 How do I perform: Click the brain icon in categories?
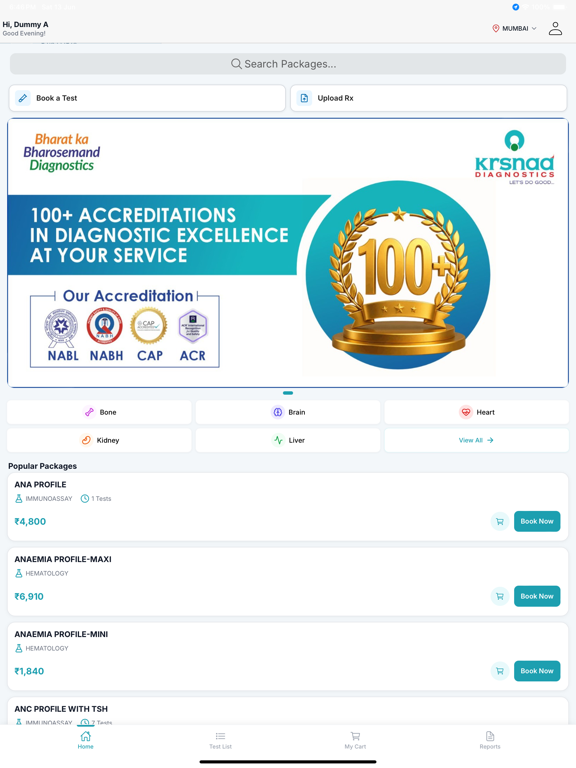click(278, 412)
